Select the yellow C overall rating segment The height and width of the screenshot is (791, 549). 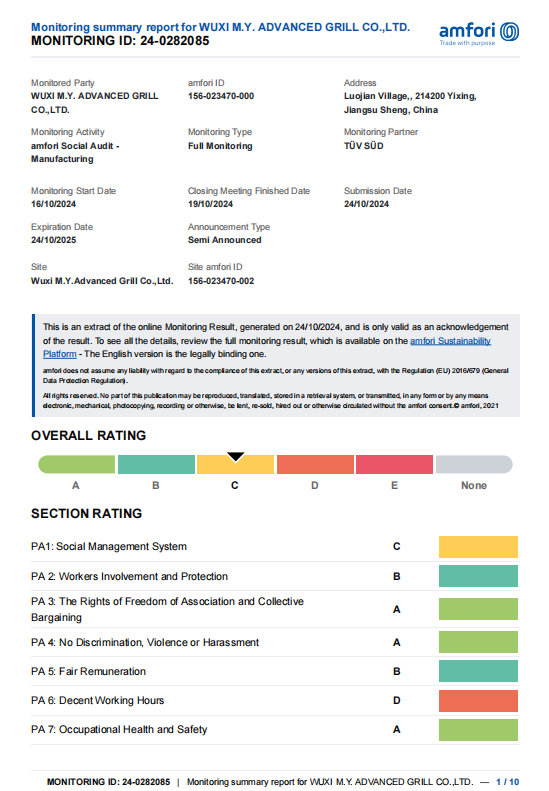(236, 465)
